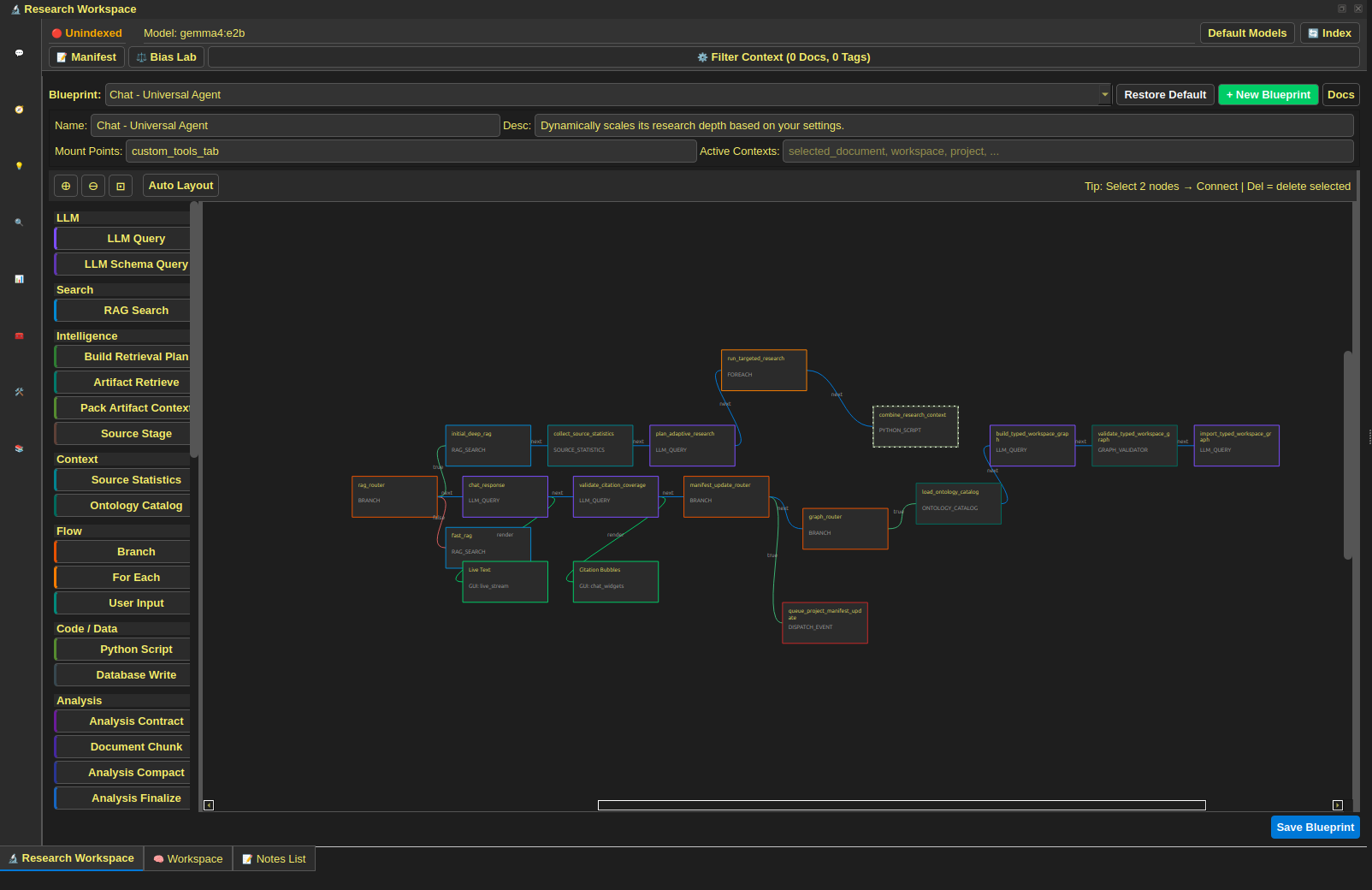This screenshot has width=1372, height=890.
Task: Switch to the Workspace tab
Action: click(188, 859)
